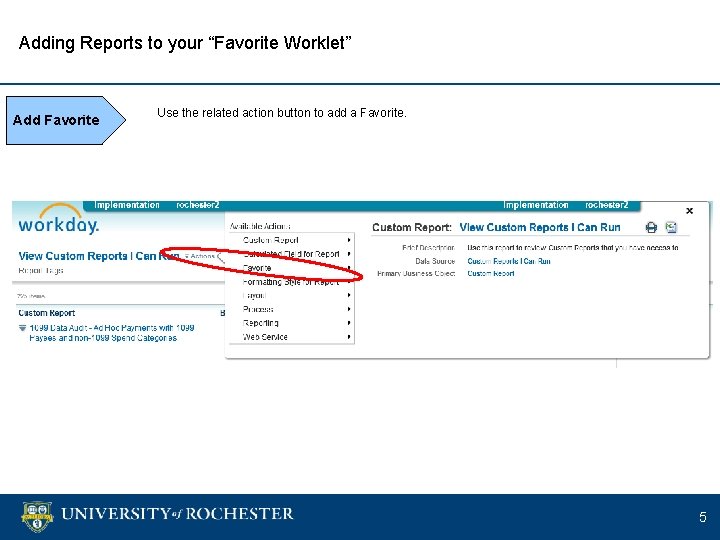Select the Favorite menu entry
This screenshot has width=720, height=540.
tap(292, 268)
